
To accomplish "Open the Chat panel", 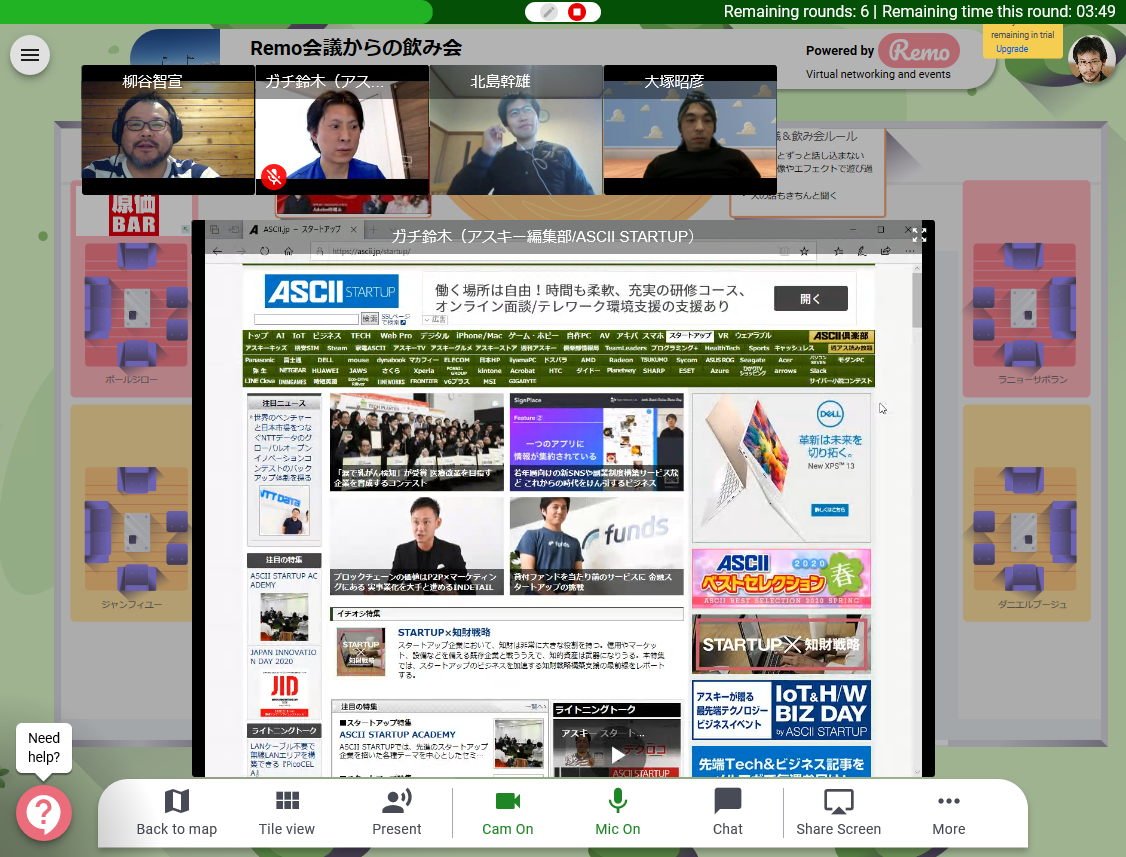I will [x=727, y=813].
